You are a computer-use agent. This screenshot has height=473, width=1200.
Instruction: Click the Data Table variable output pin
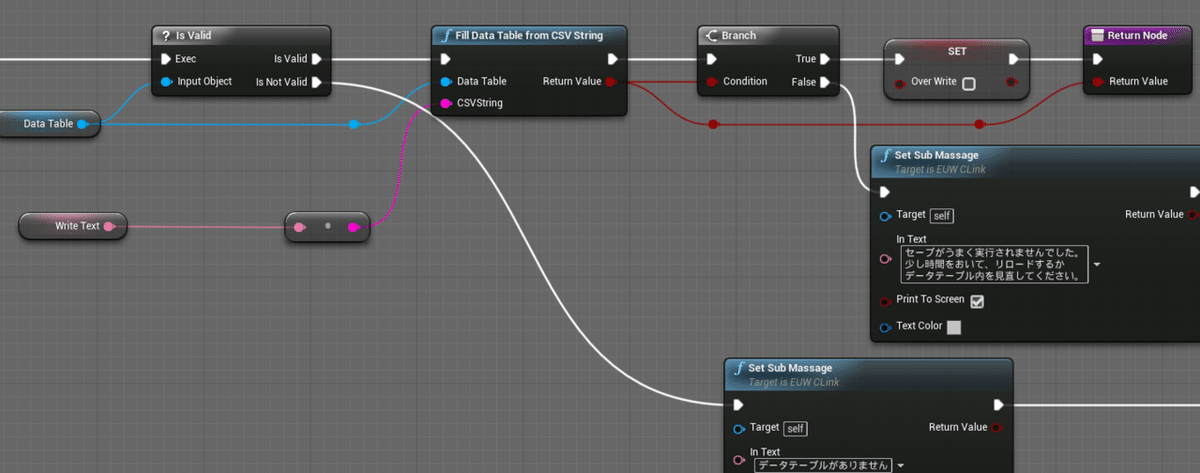[x=82, y=124]
